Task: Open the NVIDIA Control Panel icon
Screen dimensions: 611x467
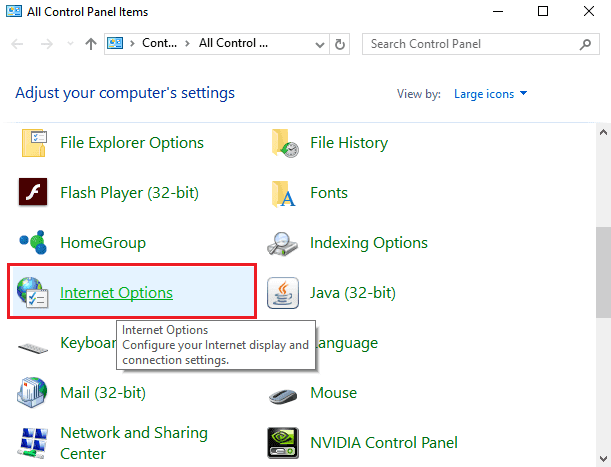Action: [x=284, y=443]
